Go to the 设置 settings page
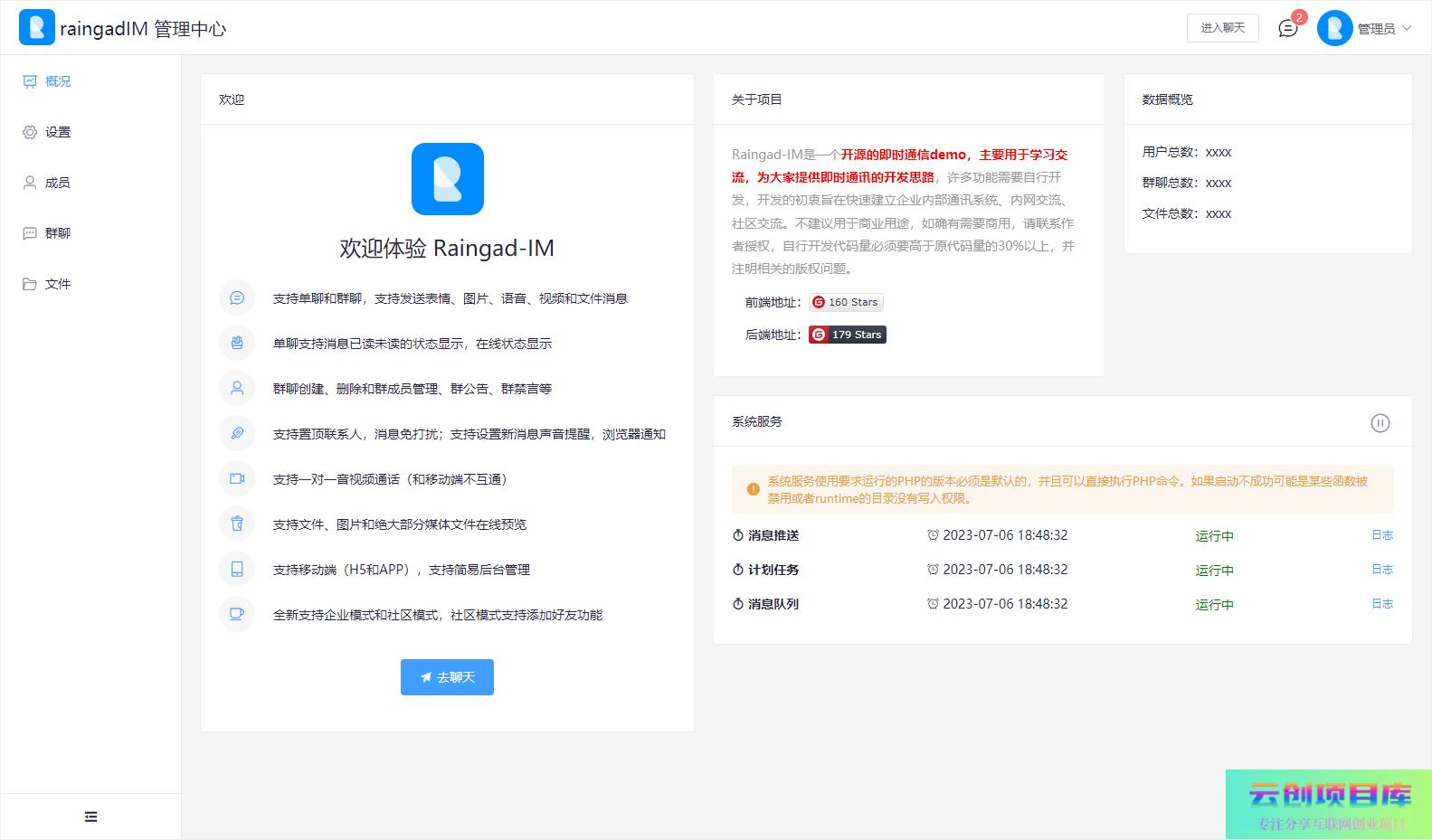The height and width of the screenshot is (840, 1432). (57, 132)
